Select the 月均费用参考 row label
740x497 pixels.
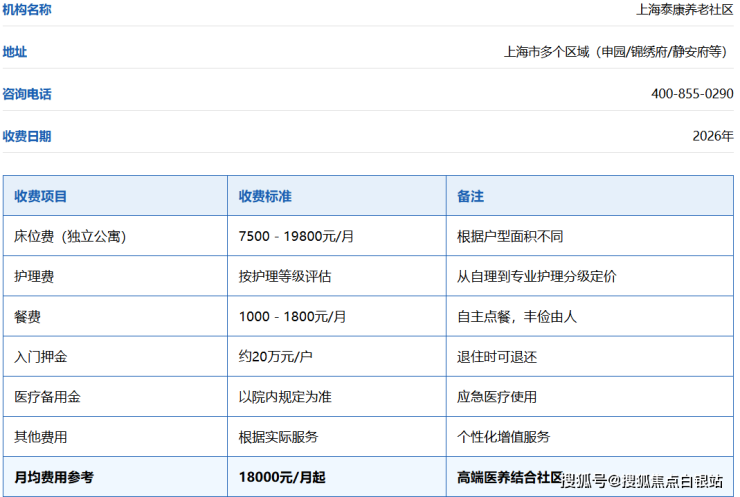pos(54,477)
